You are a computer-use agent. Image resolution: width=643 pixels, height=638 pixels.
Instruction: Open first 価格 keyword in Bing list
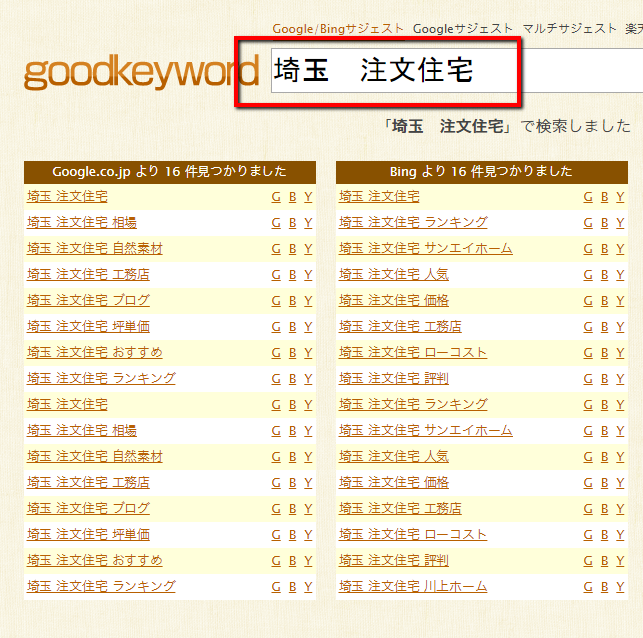394,300
